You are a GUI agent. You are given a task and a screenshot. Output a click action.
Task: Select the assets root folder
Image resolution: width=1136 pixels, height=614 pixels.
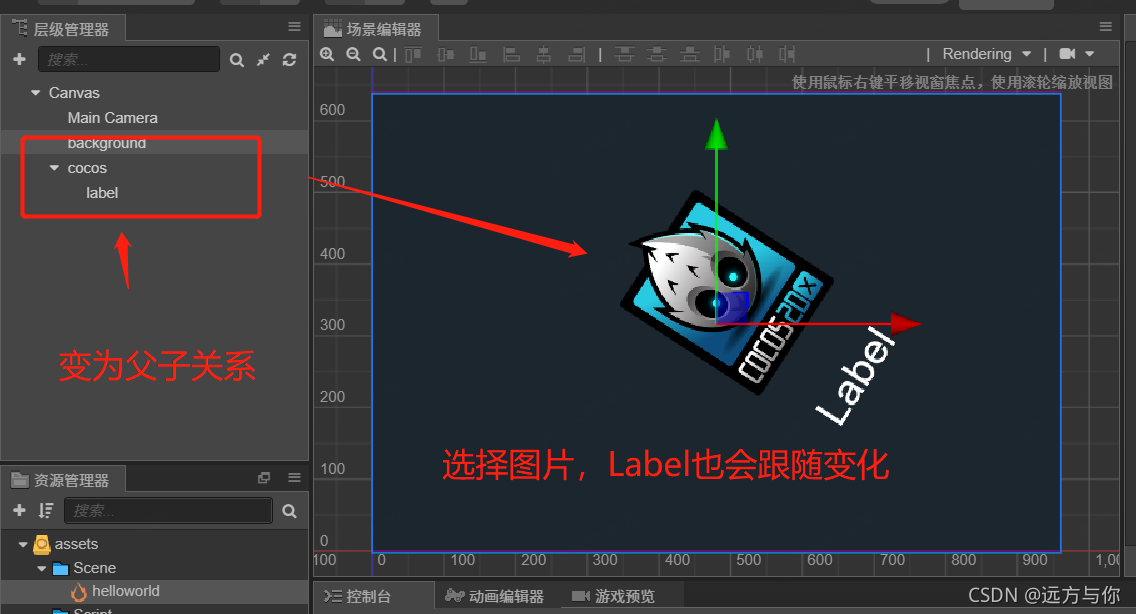[x=76, y=544]
